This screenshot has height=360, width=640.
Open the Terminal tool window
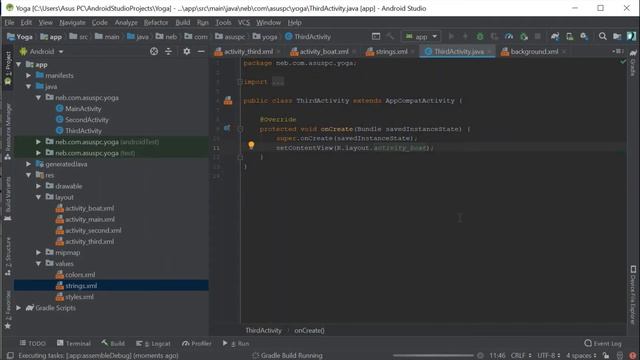[74, 344]
